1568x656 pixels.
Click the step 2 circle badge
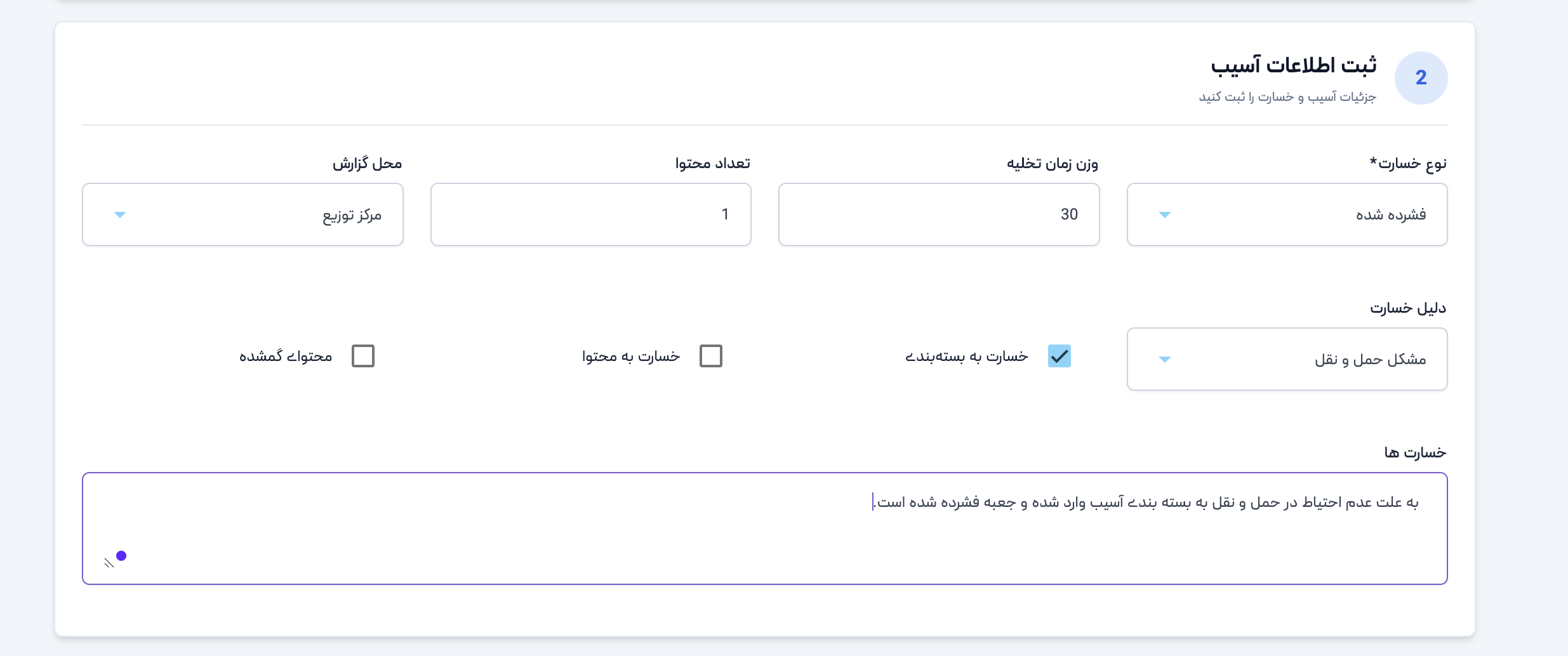(1421, 78)
